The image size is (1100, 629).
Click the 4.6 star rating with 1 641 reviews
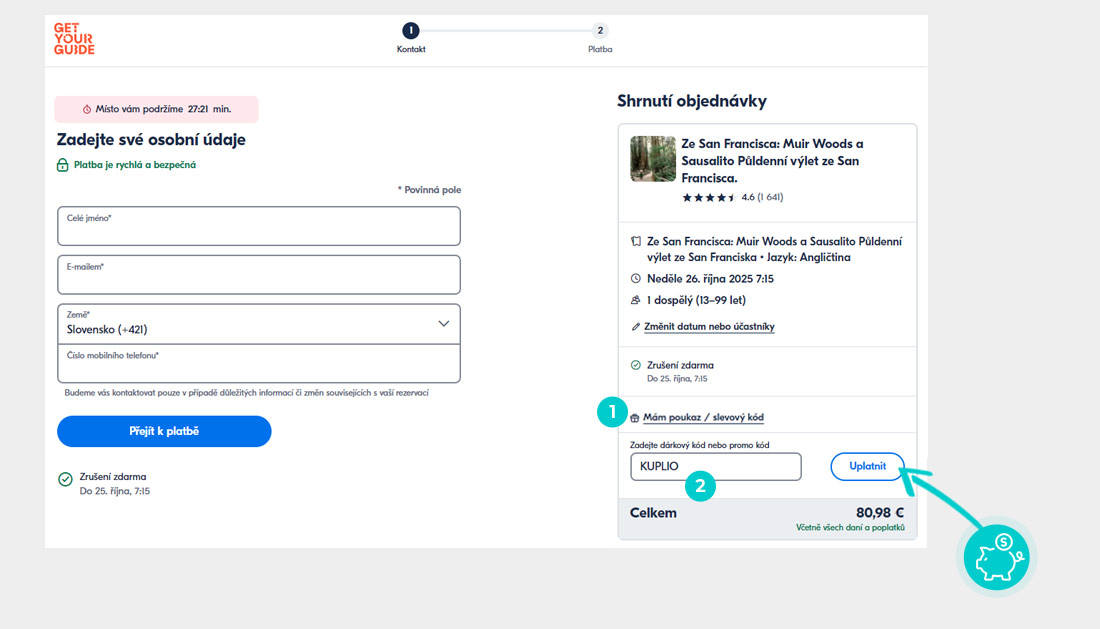(x=731, y=197)
